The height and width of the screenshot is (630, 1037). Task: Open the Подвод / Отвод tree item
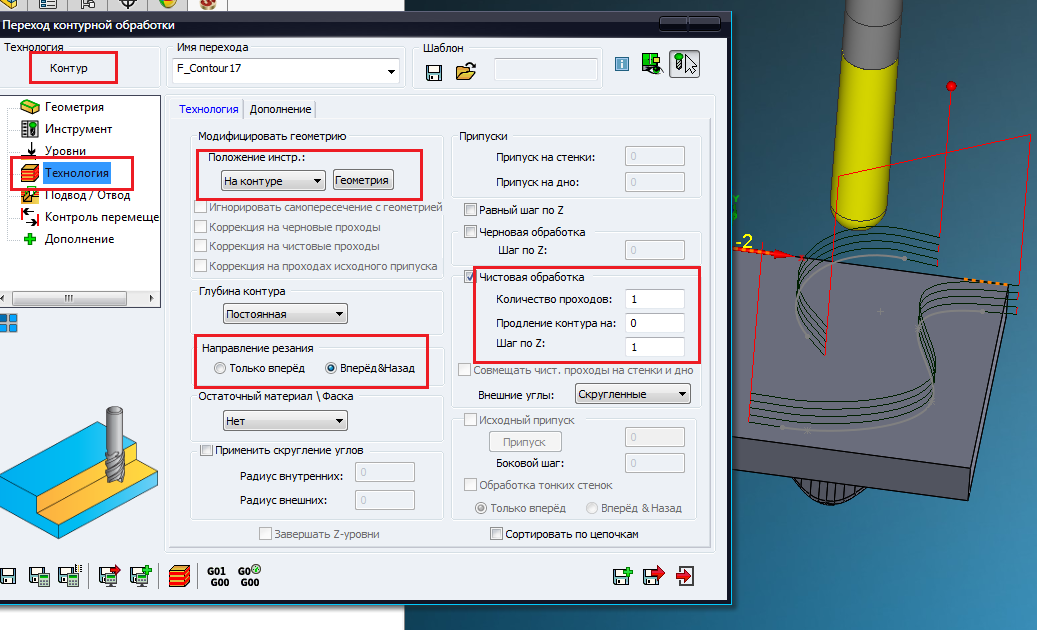(87, 195)
